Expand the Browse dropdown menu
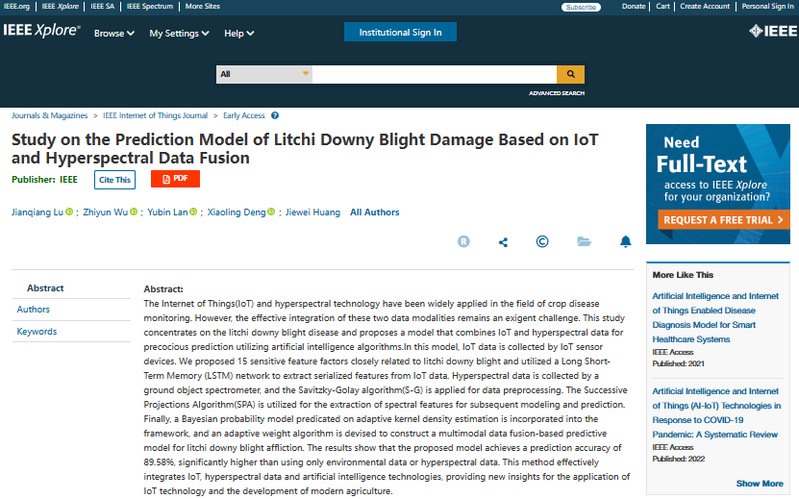Viewport: 799px width, 499px height. click(115, 33)
